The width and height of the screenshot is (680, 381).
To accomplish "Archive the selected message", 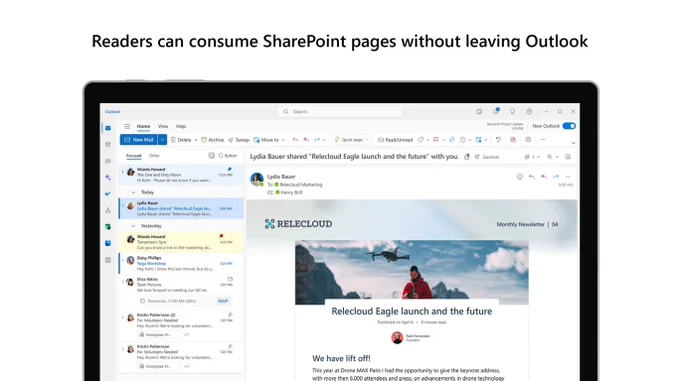I will 212,140.
